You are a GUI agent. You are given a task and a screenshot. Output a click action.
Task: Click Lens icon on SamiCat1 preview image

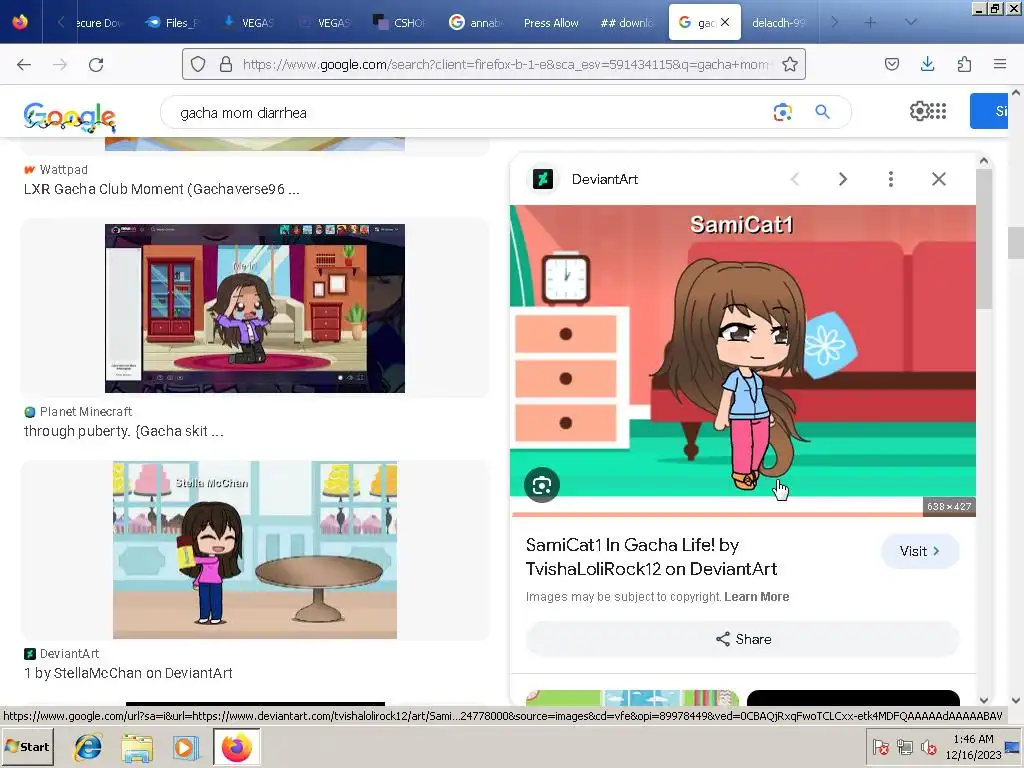click(542, 485)
